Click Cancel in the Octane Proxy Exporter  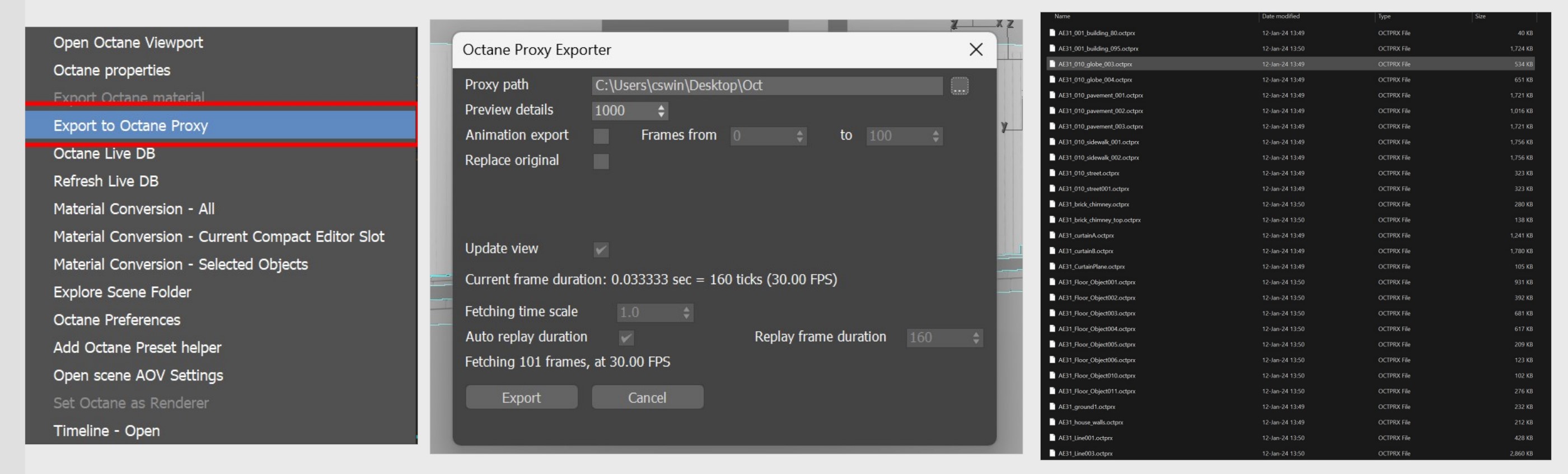[648, 397]
